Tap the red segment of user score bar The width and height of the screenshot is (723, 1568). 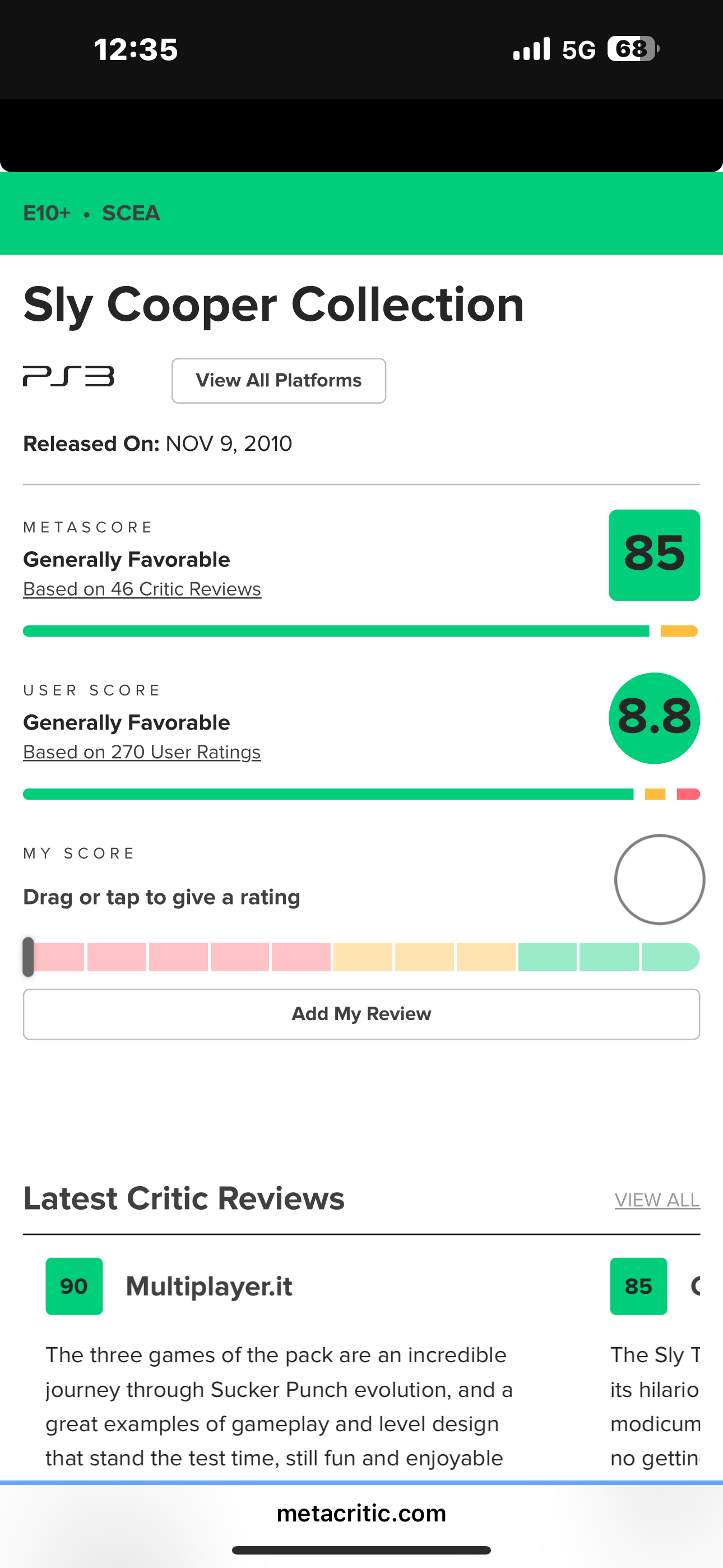click(x=688, y=794)
